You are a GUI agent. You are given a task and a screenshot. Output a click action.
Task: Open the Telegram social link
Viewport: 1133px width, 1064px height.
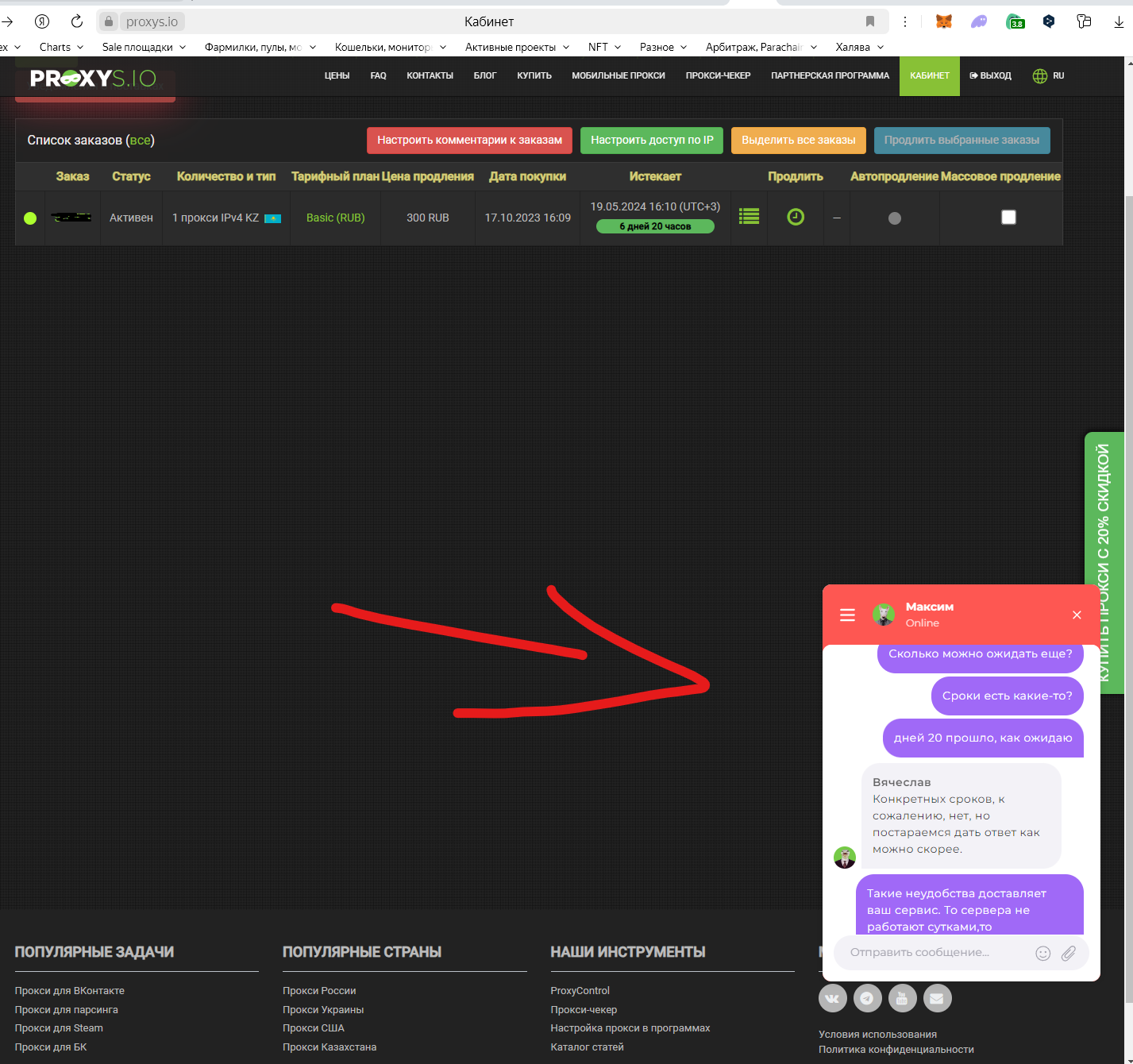tap(867, 998)
